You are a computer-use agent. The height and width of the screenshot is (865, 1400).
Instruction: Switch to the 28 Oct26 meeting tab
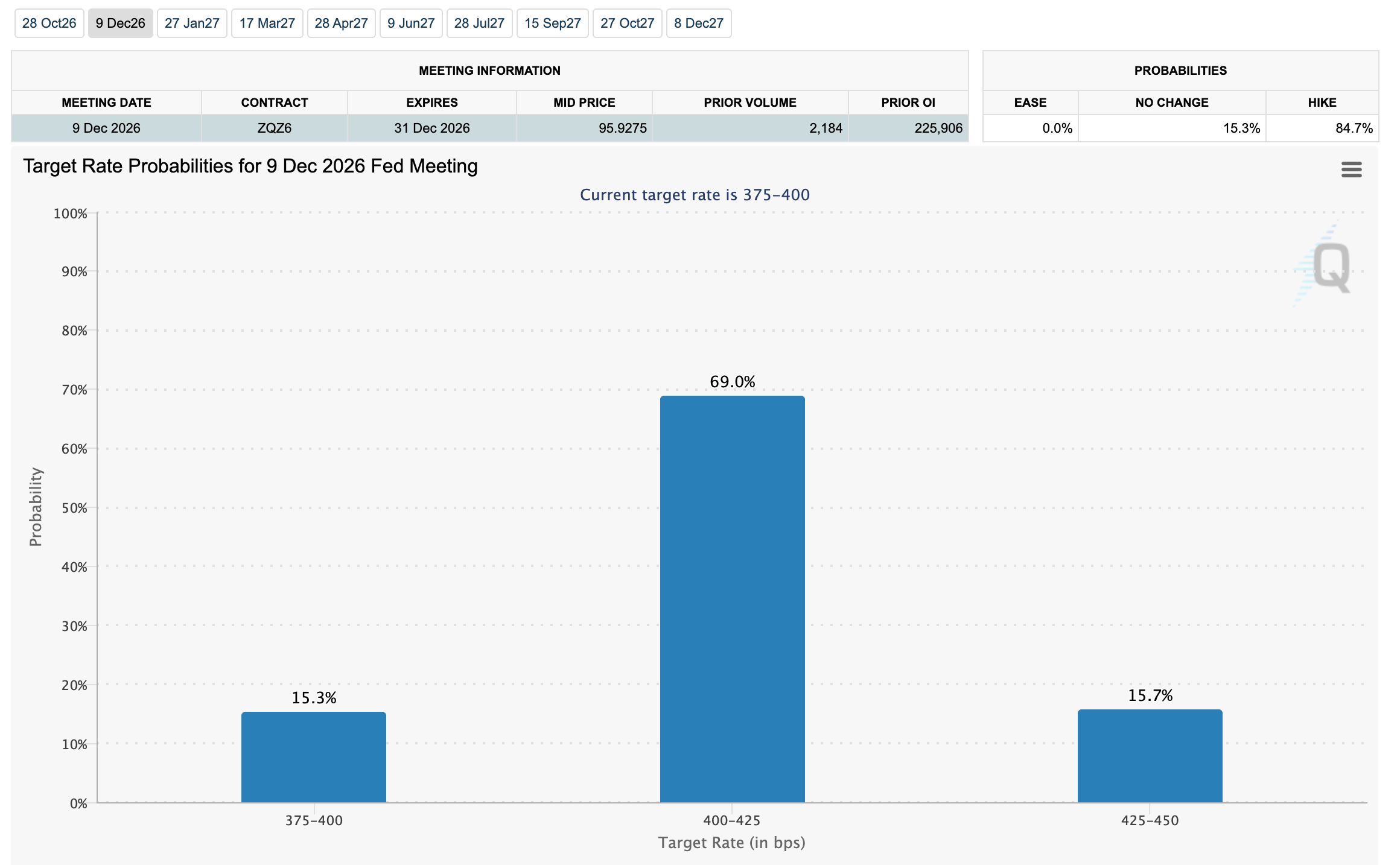click(49, 24)
